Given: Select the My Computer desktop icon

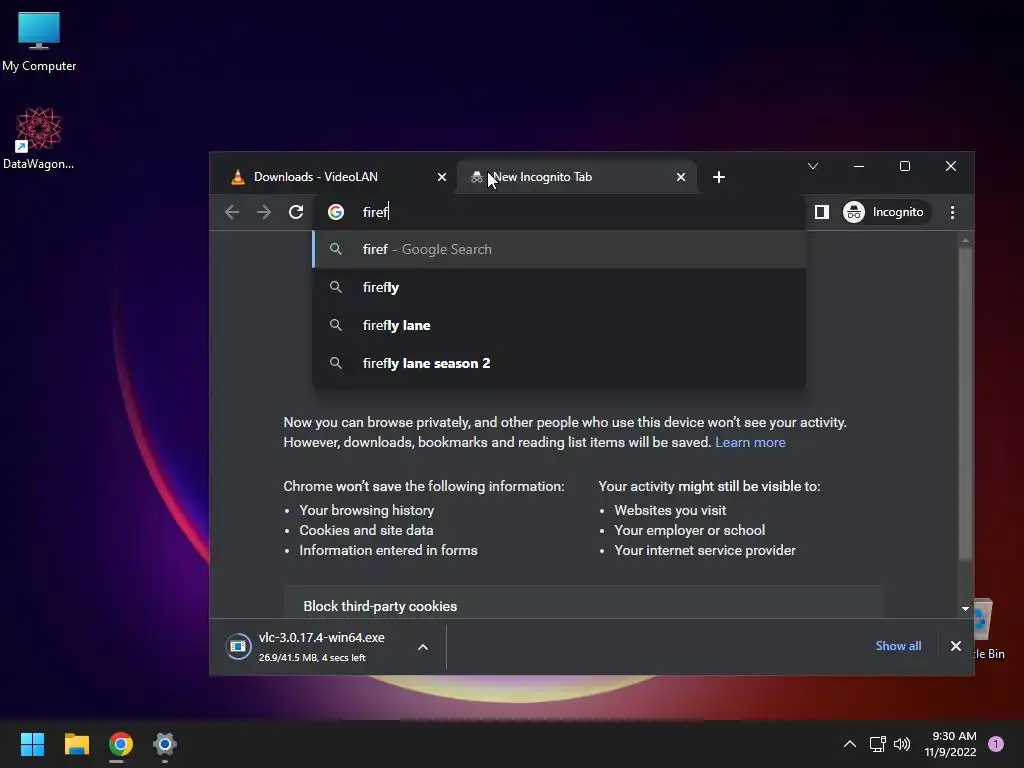Looking at the screenshot, I should pyautogui.click(x=39, y=41).
